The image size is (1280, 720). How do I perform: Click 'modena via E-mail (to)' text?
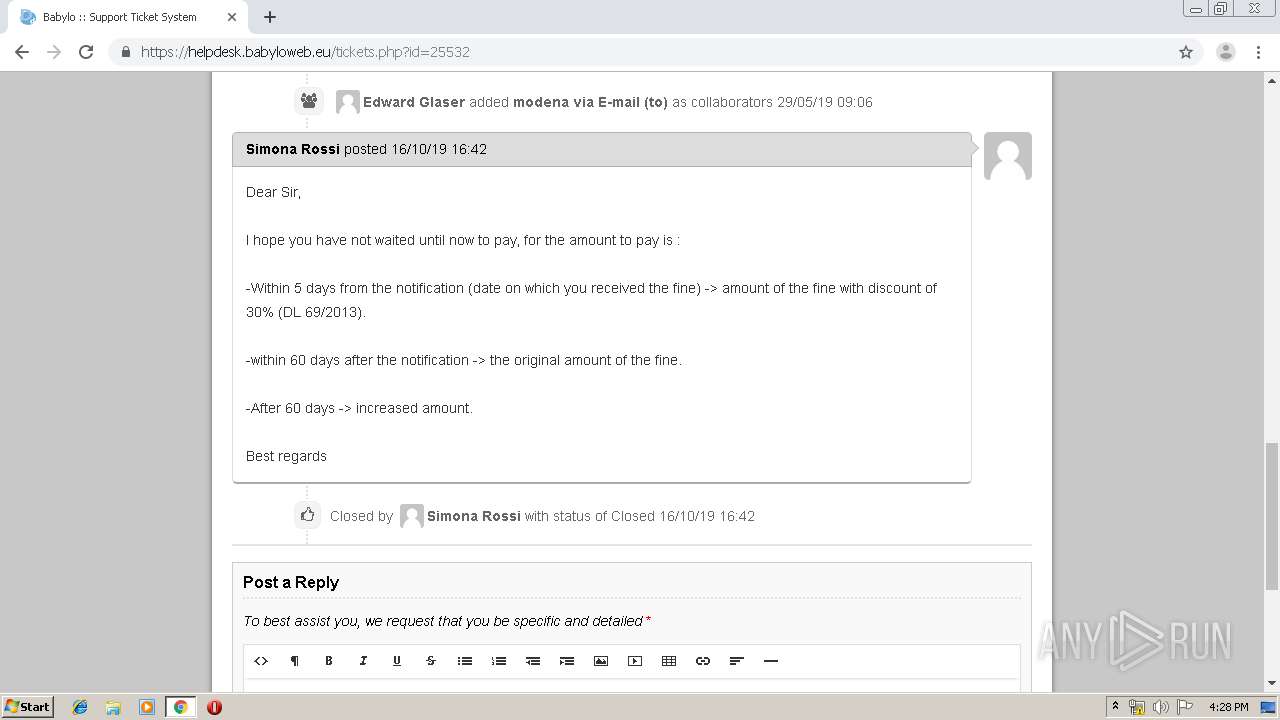click(x=590, y=102)
